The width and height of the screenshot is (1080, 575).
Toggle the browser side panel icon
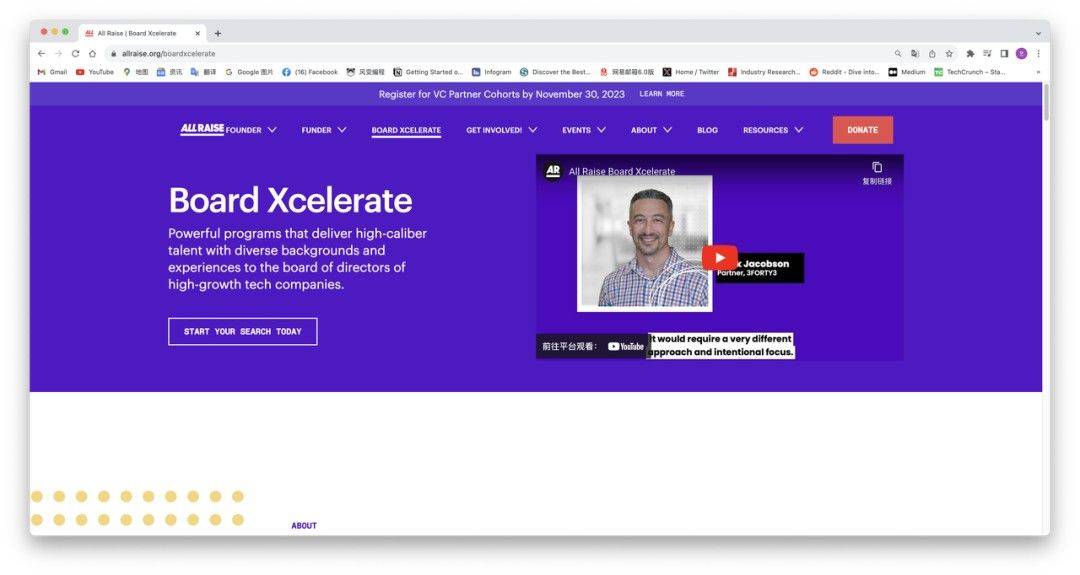point(1004,54)
